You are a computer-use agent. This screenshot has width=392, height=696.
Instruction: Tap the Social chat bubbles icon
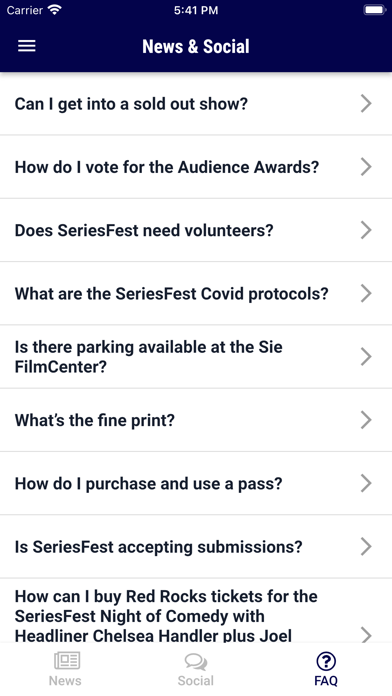pos(196,662)
